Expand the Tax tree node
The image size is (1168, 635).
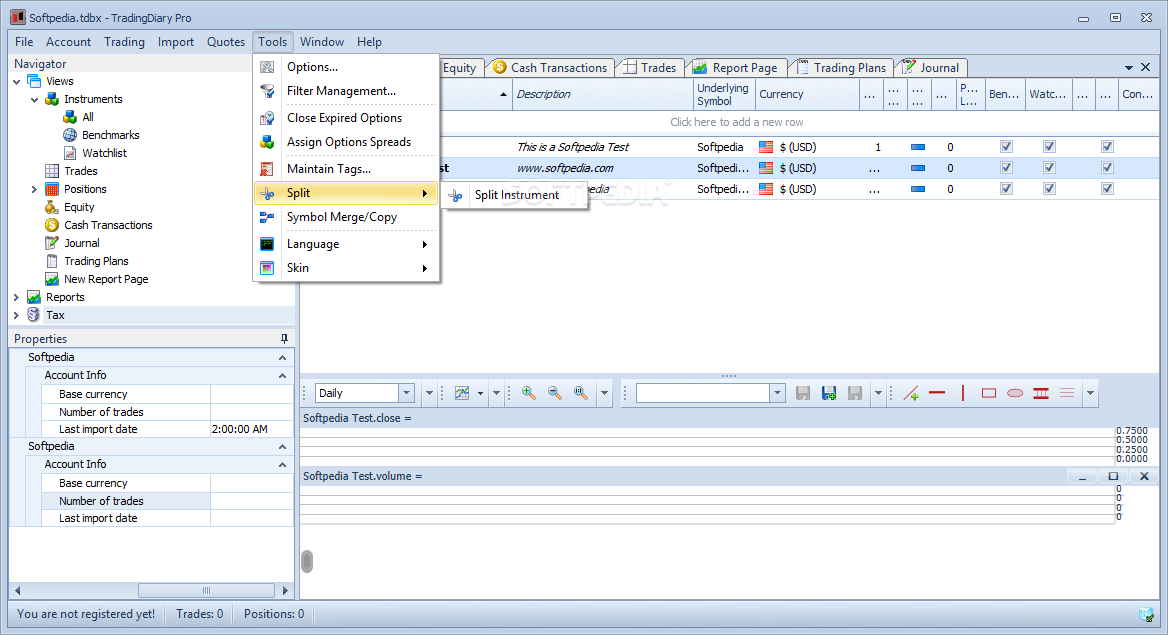coord(16,315)
